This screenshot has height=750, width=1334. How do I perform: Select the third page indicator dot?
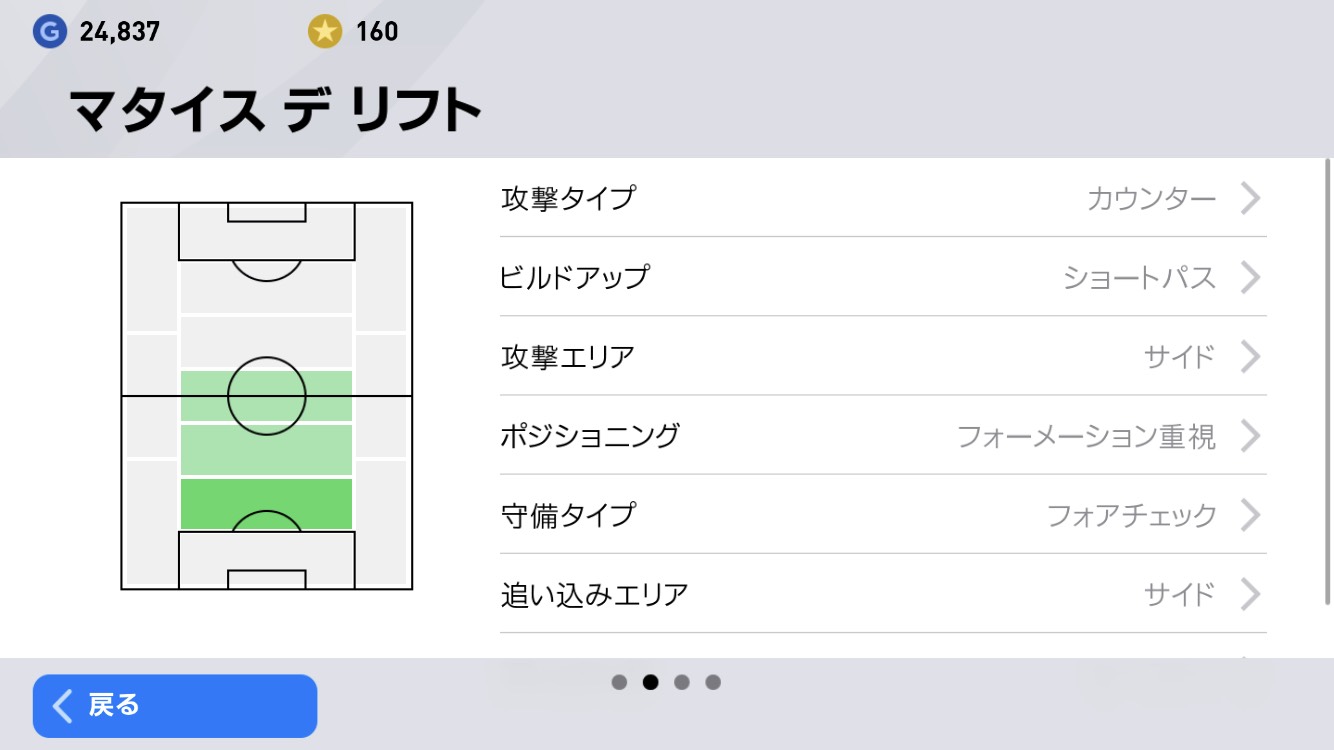pyautogui.click(x=682, y=682)
